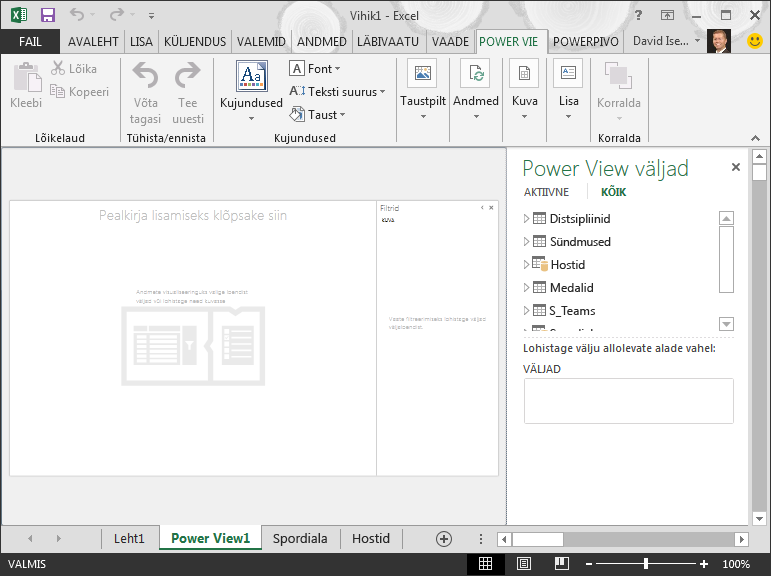Open the Taust background dropdown
This screenshot has width=771, height=576.
click(x=318, y=115)
